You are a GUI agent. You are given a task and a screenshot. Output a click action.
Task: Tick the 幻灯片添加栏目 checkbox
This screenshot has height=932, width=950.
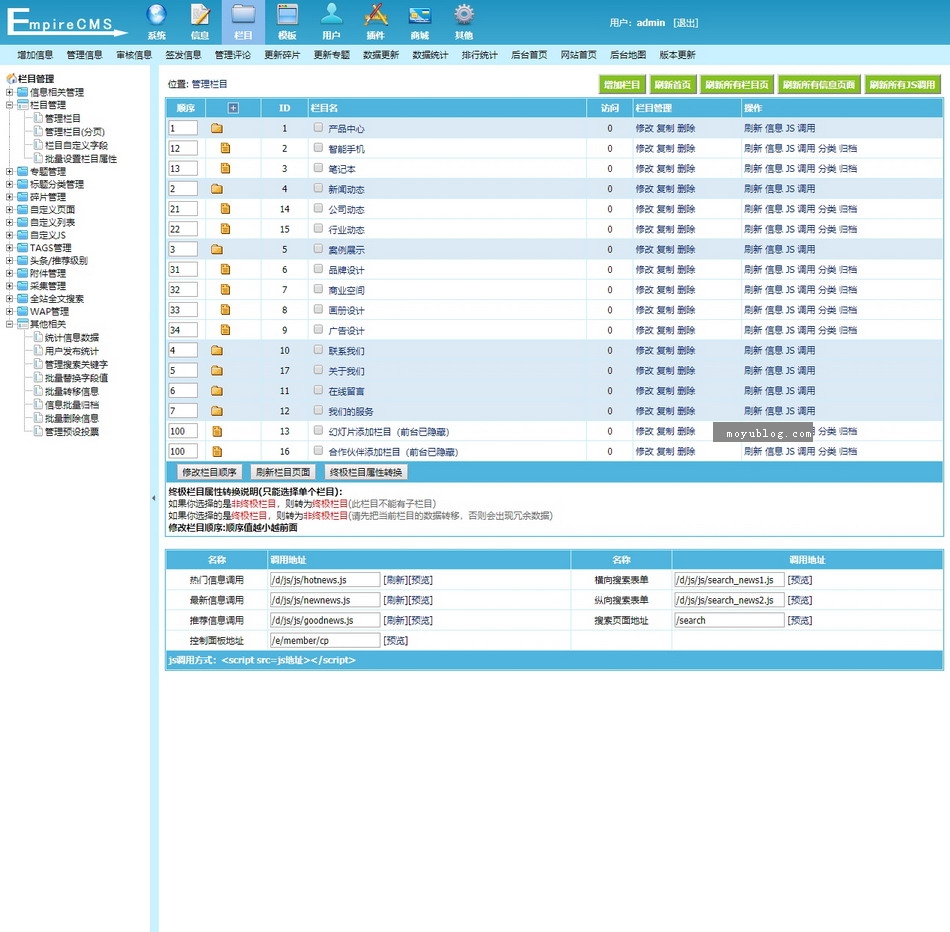[x=318, y=430]
